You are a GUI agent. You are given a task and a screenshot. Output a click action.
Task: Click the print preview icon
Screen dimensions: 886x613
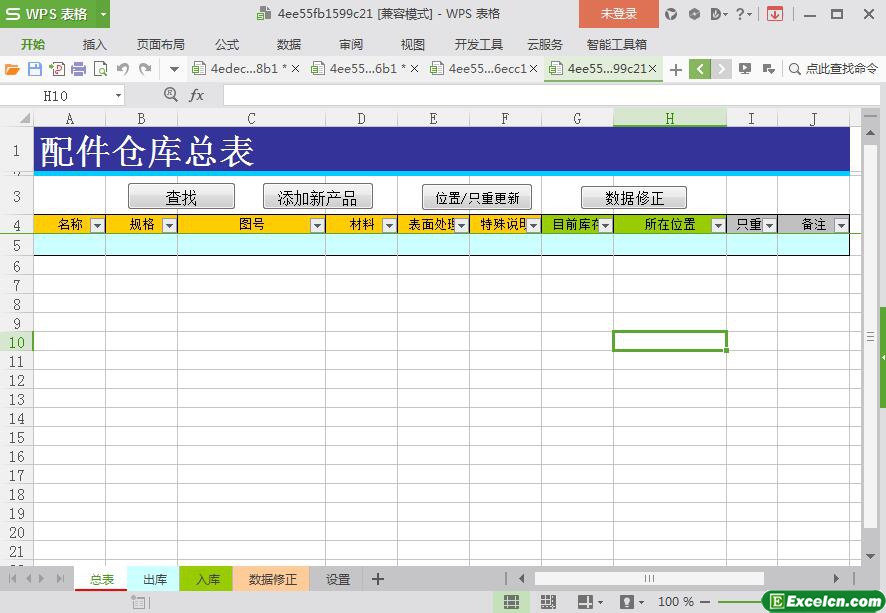point(100,69)
